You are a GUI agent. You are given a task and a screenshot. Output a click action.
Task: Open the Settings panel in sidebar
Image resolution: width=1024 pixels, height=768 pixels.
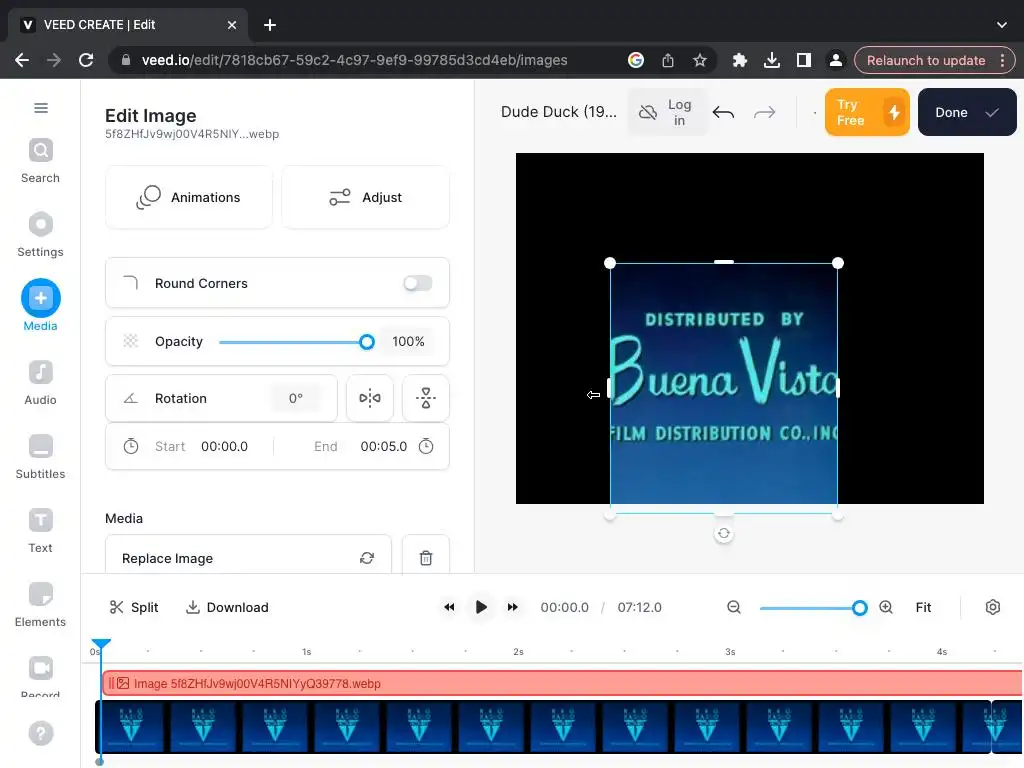click(40, 235)
